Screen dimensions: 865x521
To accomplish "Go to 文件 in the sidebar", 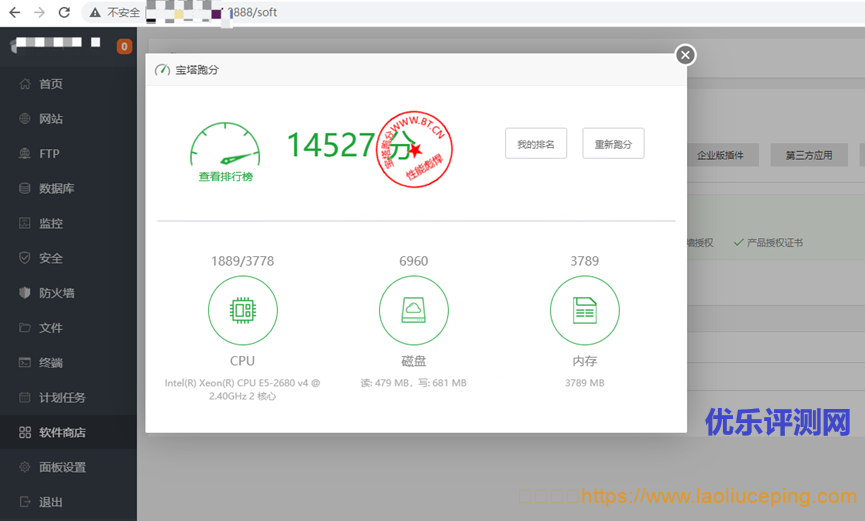I will [x=68, y=327].
